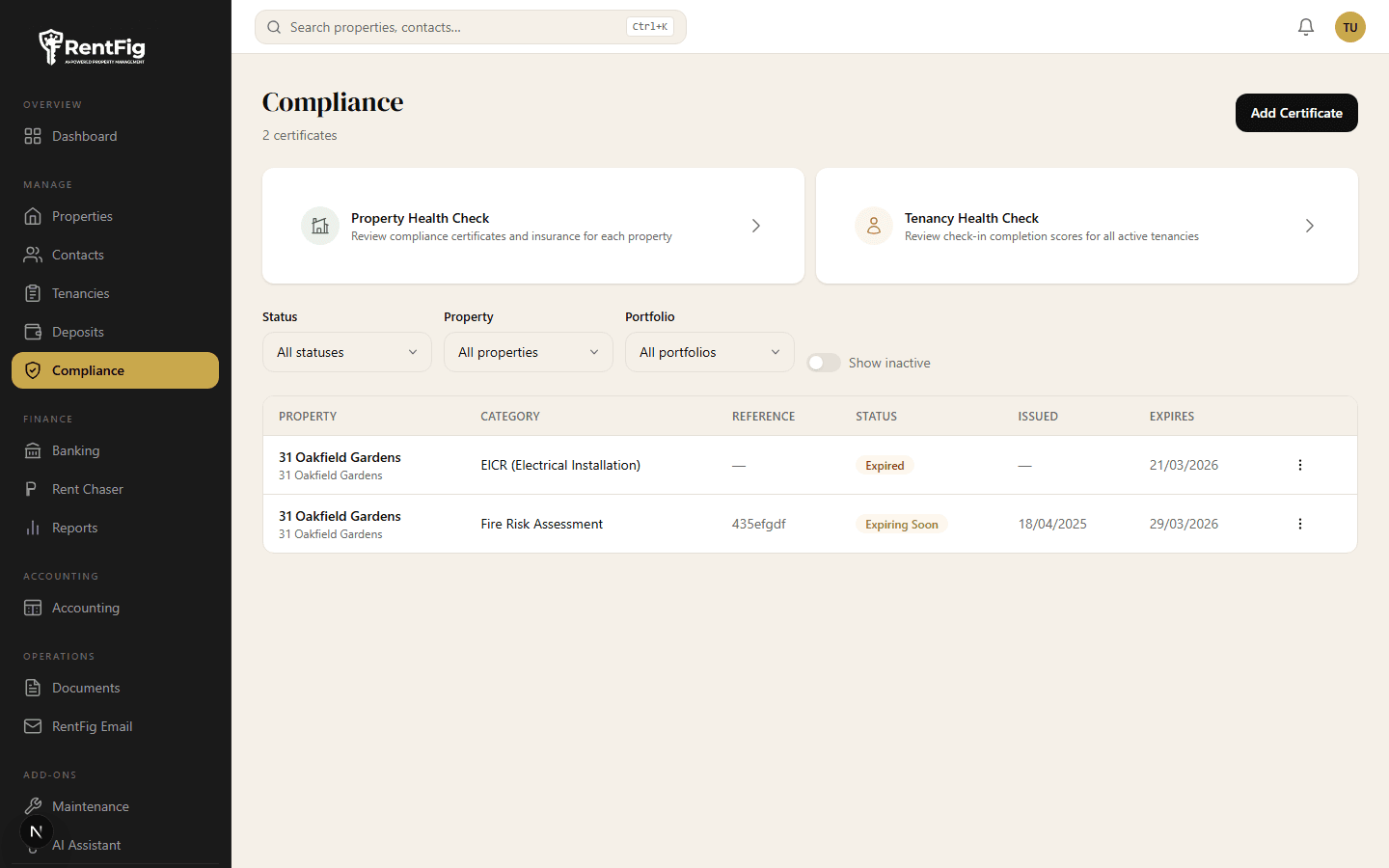
Task: Open Maintenance via the wrench icon
Action: [31, 806]
